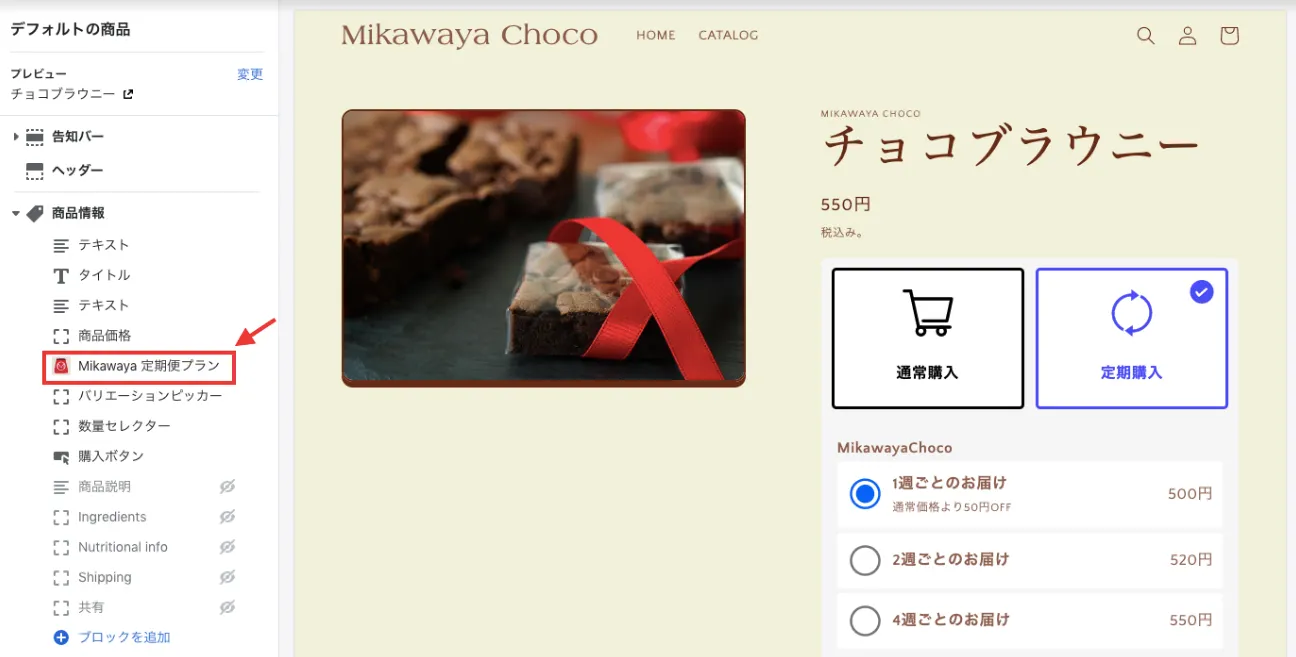Image resolution: width=1296 pixels, height=657 pixels.
Task: Open the shopping cart icon in the header
Action: (1229, 36)
